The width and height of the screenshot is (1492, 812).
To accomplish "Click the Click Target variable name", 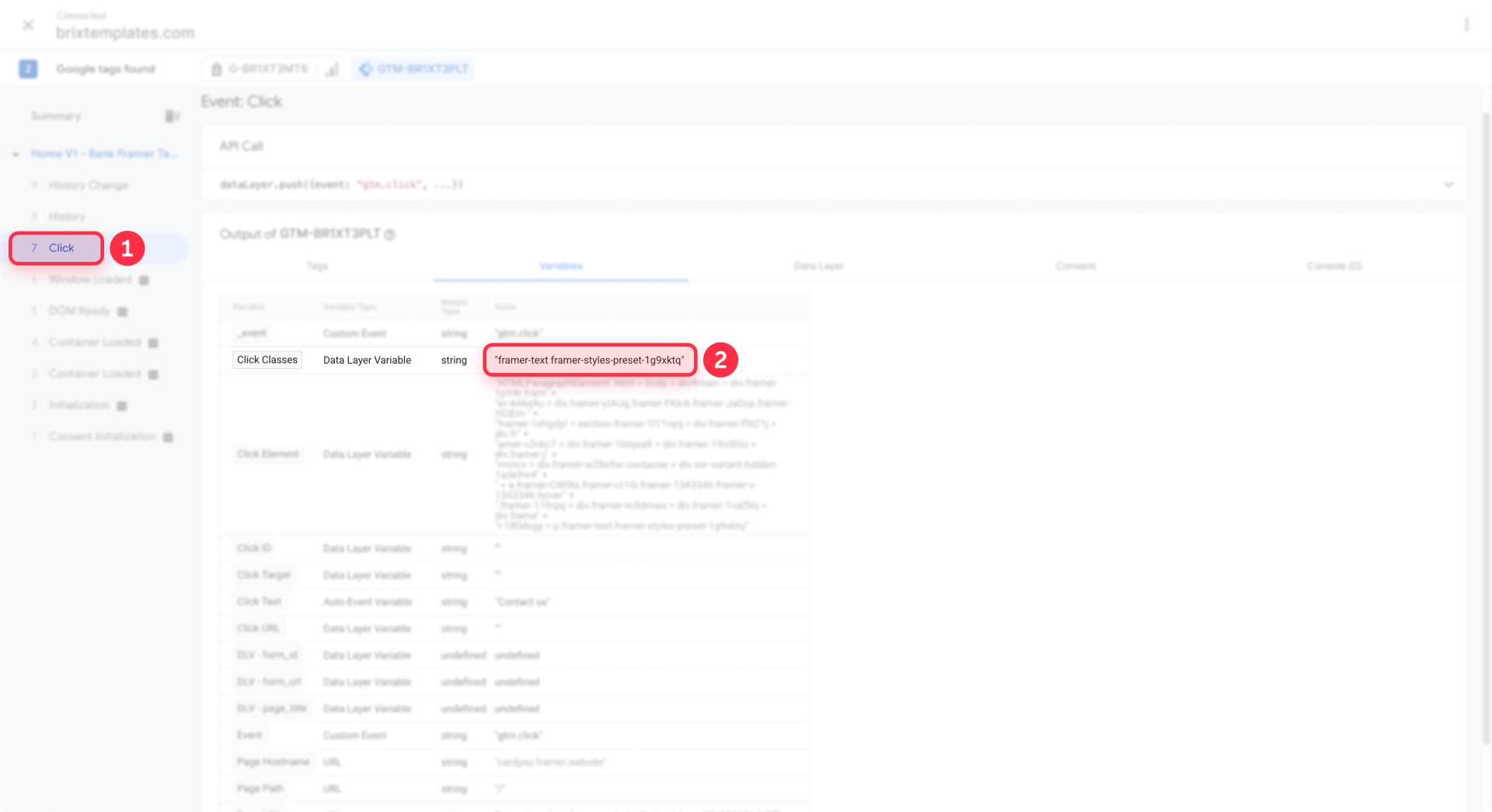I will pos(263,575).
